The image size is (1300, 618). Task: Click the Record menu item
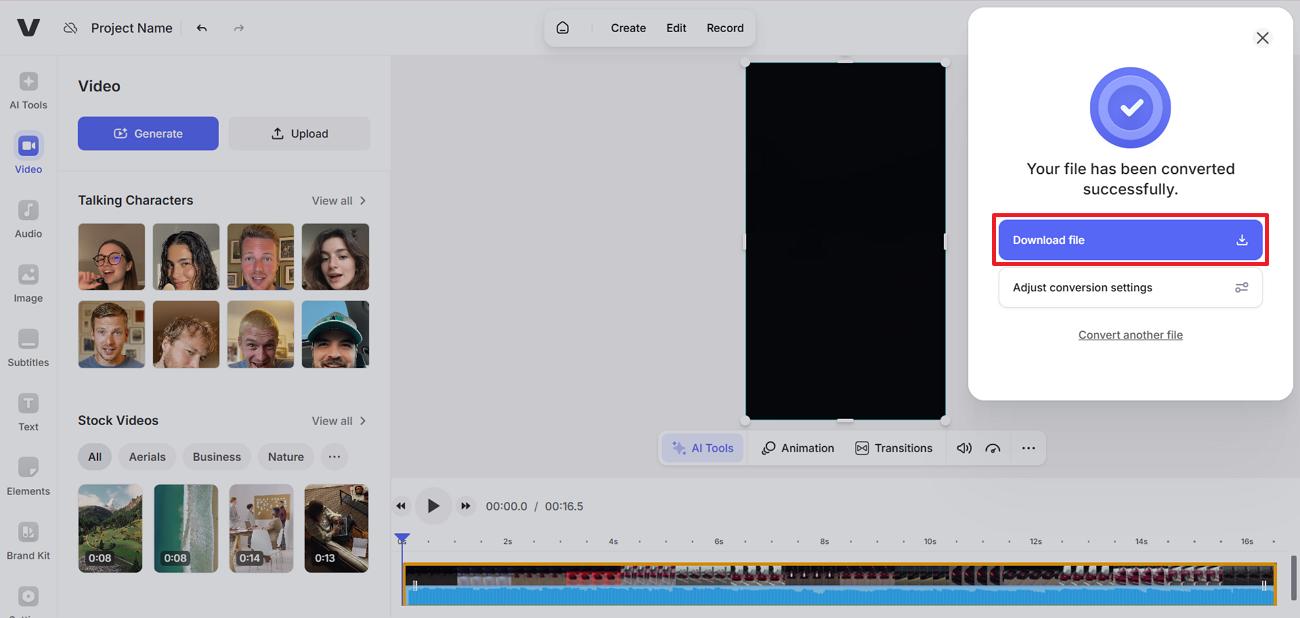pyautogui.click(x=725, y=28)
